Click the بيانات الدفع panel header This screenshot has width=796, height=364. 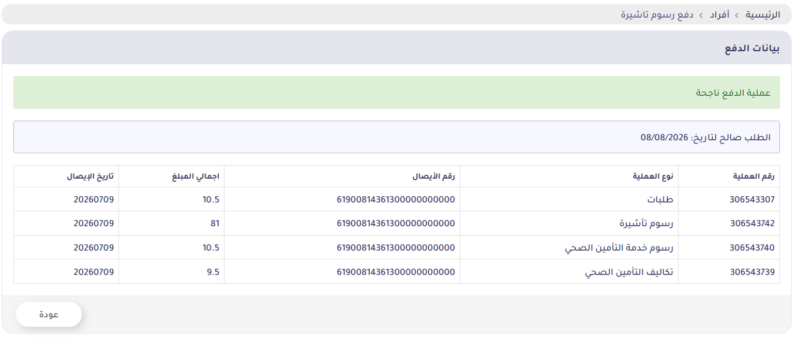coord(396,48)
